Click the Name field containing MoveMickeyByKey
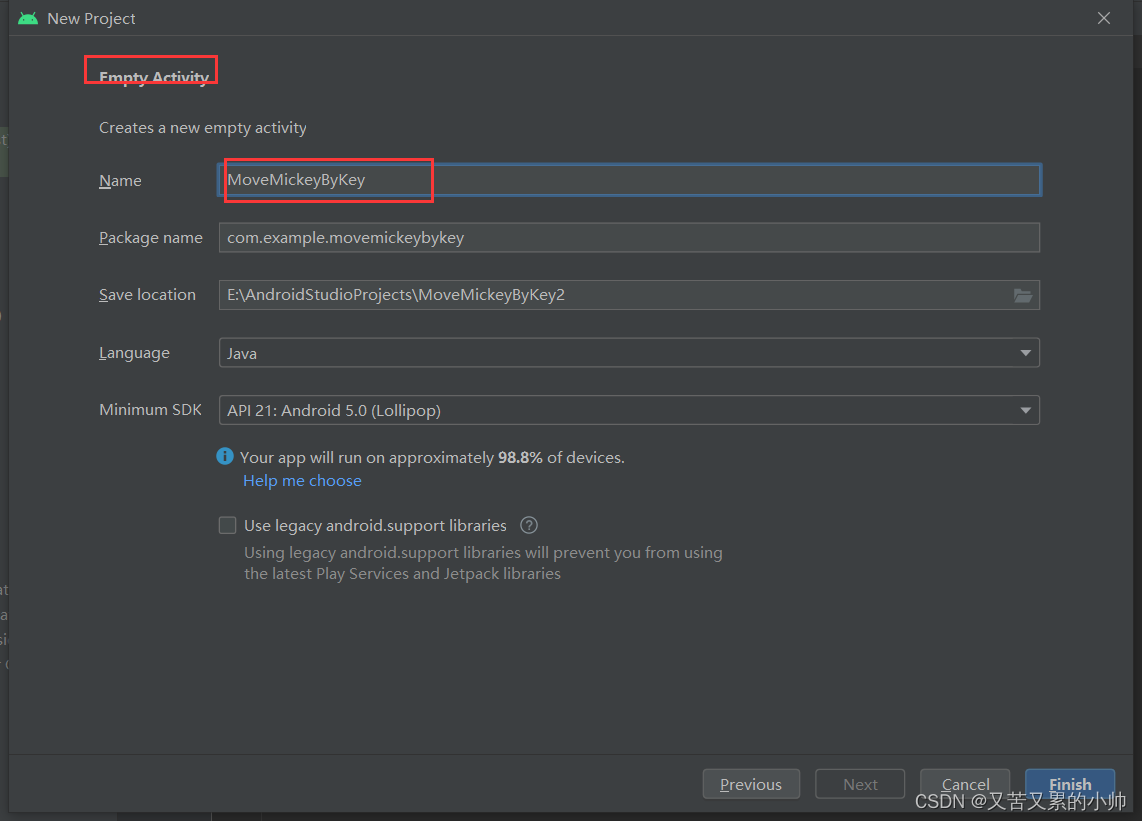 pyautogui.click(x=629, y=180)
